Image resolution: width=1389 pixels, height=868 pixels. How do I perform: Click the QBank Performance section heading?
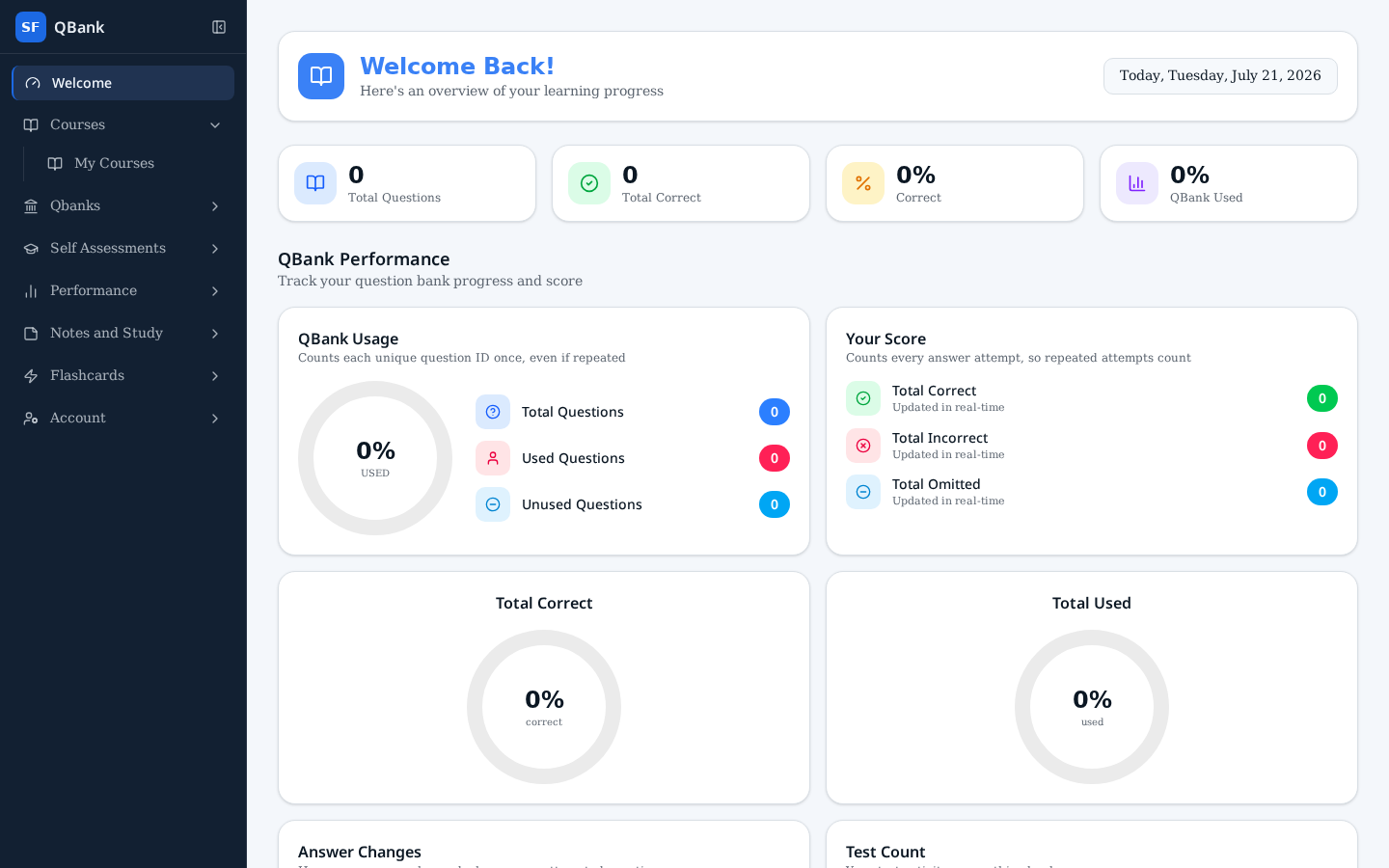(x=364, y=259)
